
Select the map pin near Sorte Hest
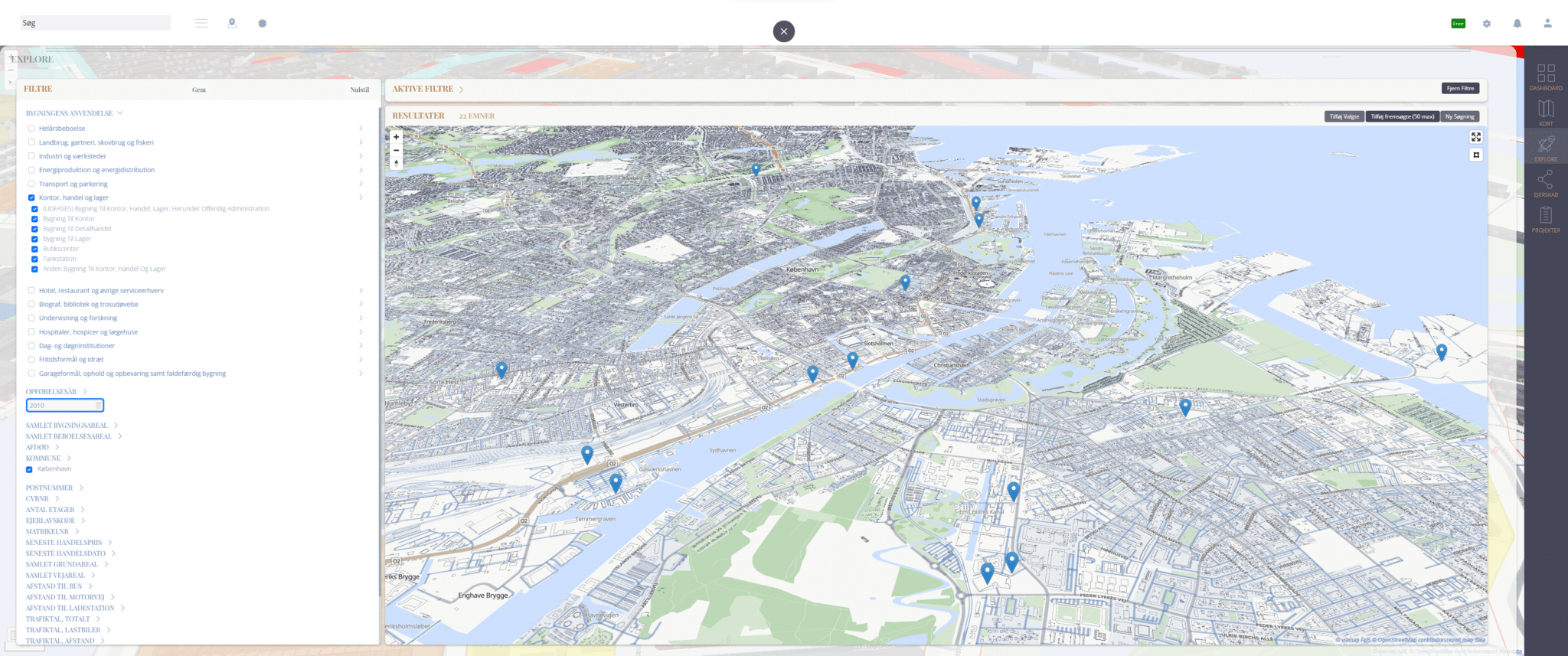pyautogui.click(x=501, y=370)
